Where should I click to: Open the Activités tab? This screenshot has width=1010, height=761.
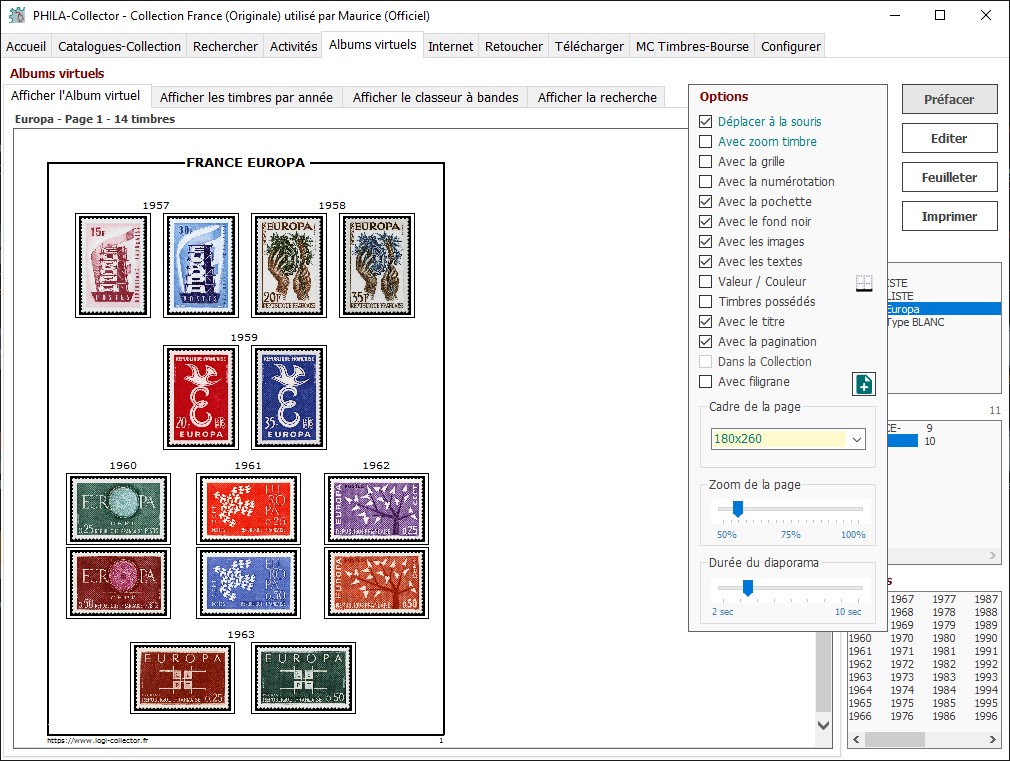(293, 46)
